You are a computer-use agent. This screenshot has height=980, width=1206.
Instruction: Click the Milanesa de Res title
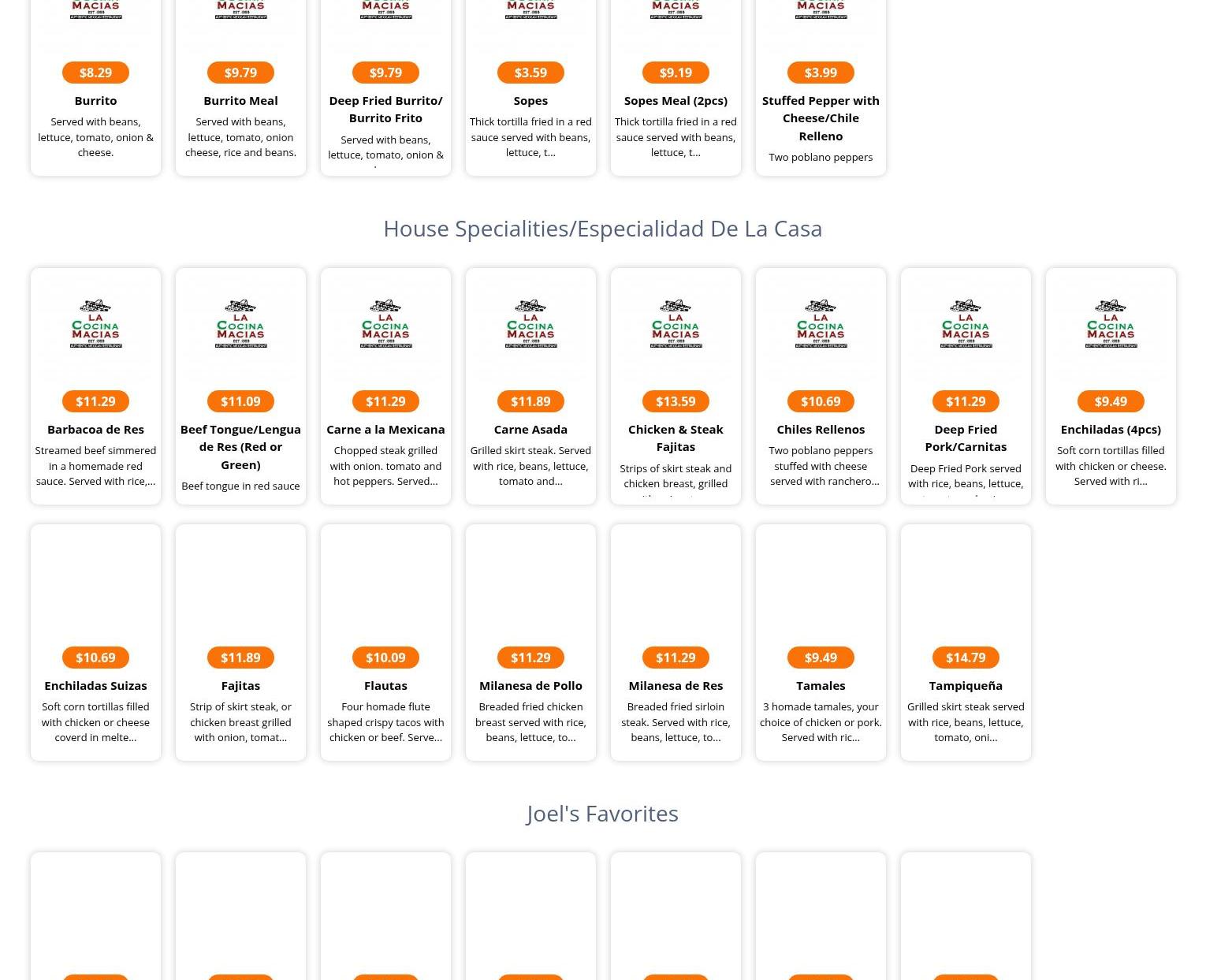coord(676,686)
